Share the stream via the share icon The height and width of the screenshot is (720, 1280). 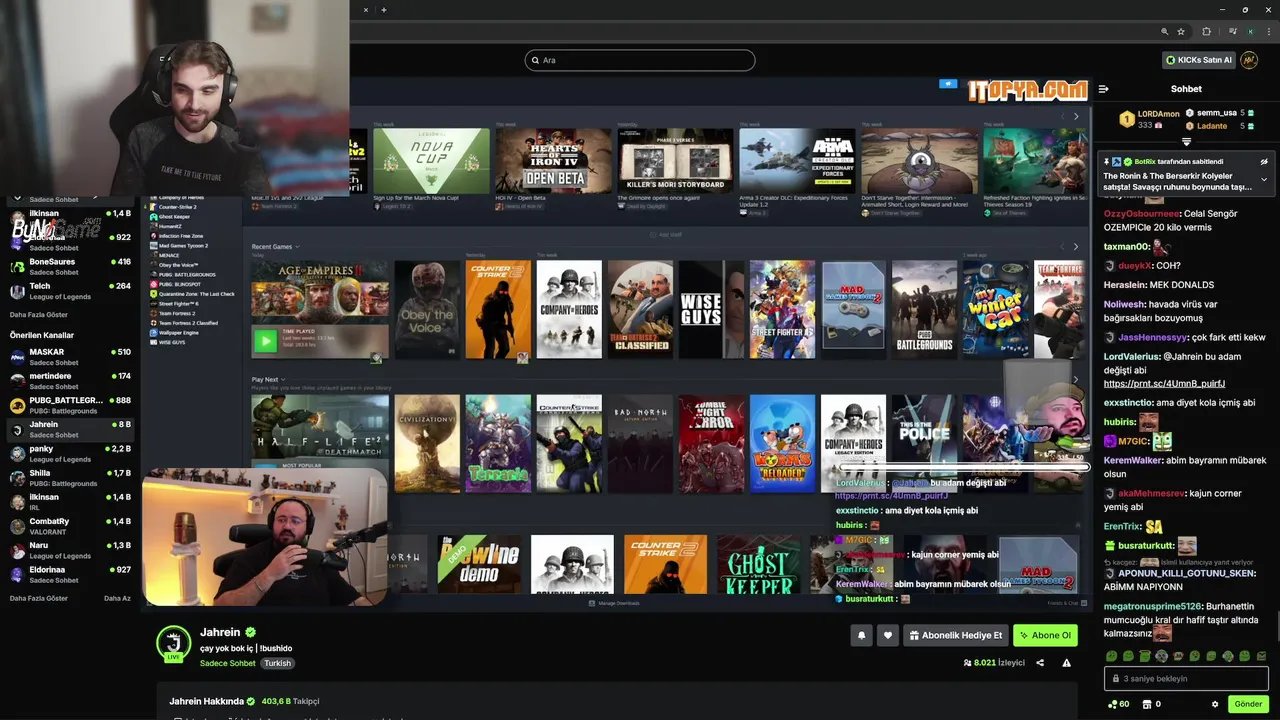[1040, 663]
